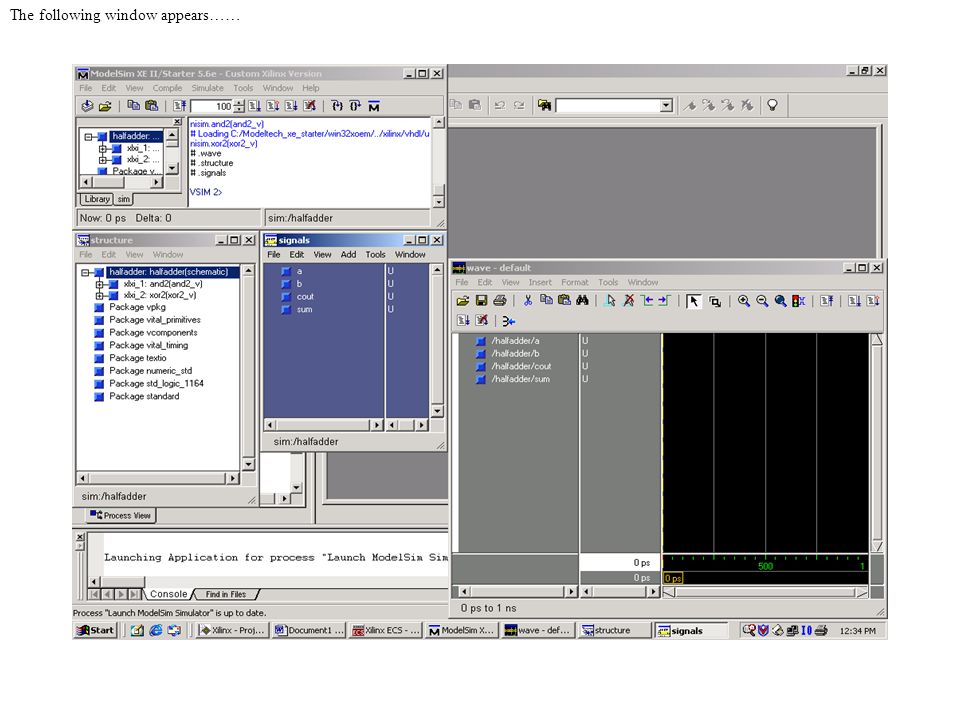Click the lightbulb icon in the top toolbar

772,105
